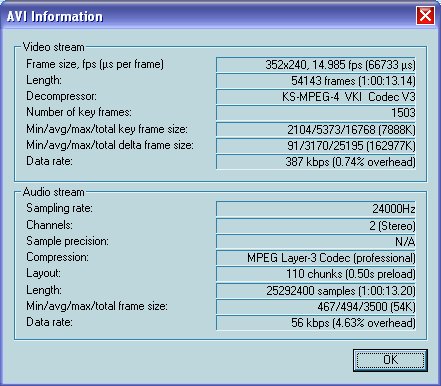Click the 'Min/avg/max/total frame size:' audio label
Image resolution: width=441 pixels, height=386 pixels.
(97, 306)
